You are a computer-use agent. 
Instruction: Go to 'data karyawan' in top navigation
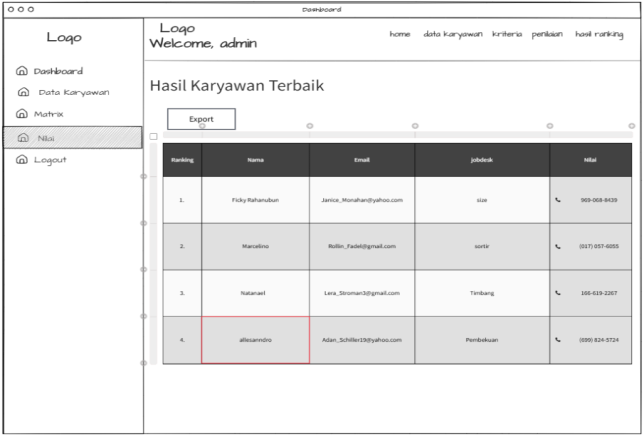point(452,34)
